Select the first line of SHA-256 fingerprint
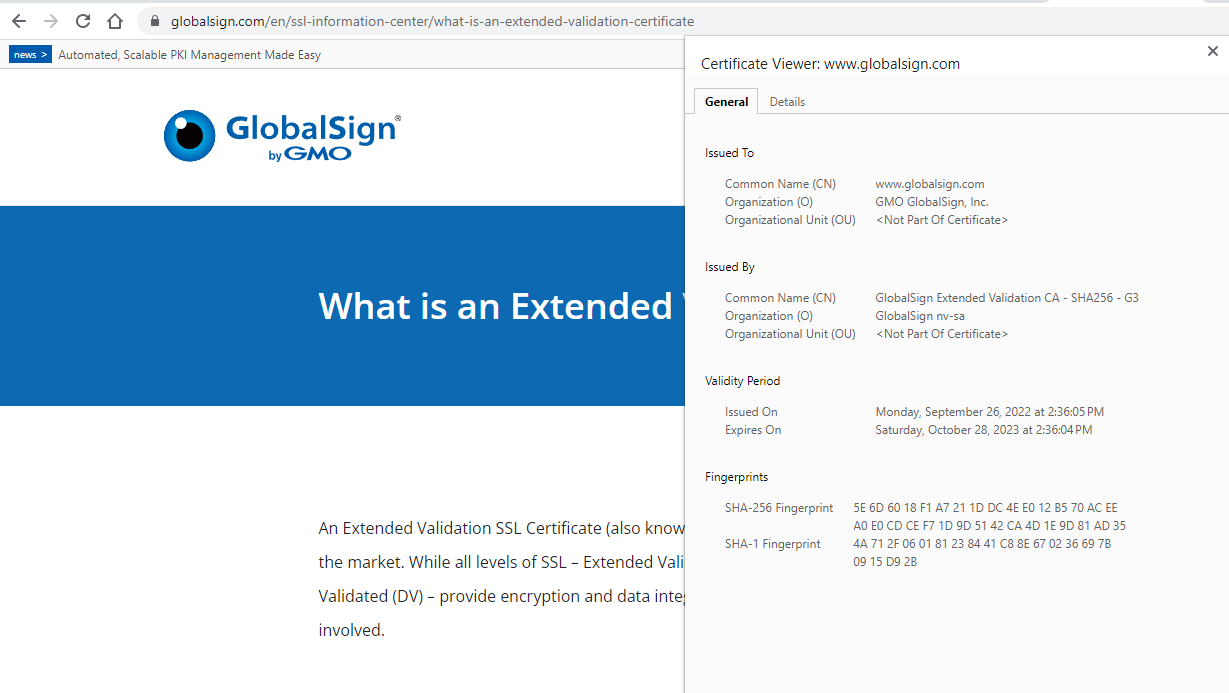 point(985,508)
